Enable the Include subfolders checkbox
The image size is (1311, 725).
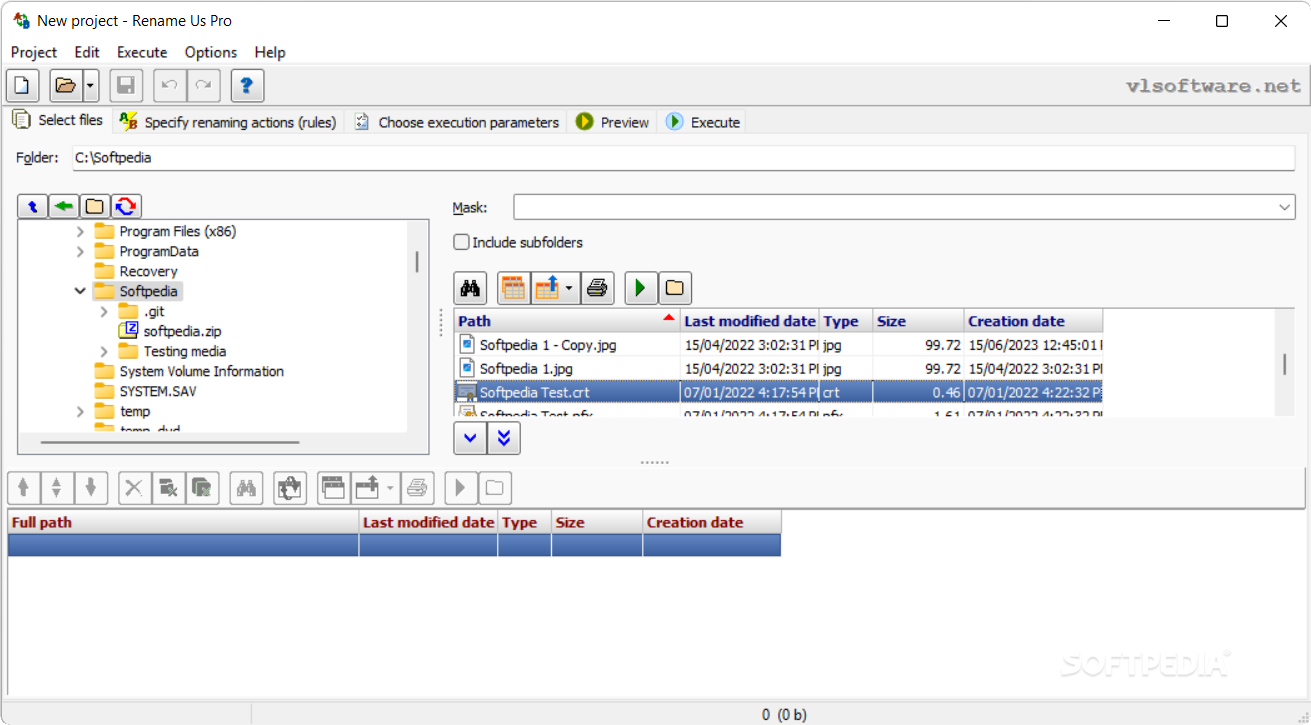(461, 242)
